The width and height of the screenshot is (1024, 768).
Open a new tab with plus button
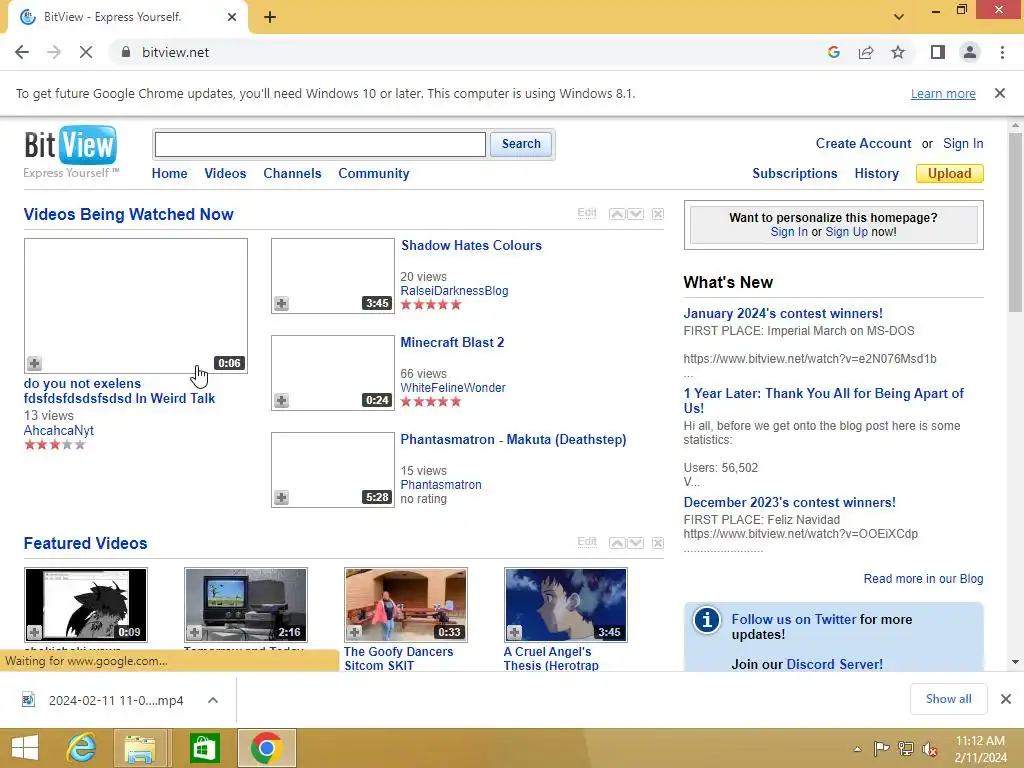pyautogui.click(x=270, y=17)
